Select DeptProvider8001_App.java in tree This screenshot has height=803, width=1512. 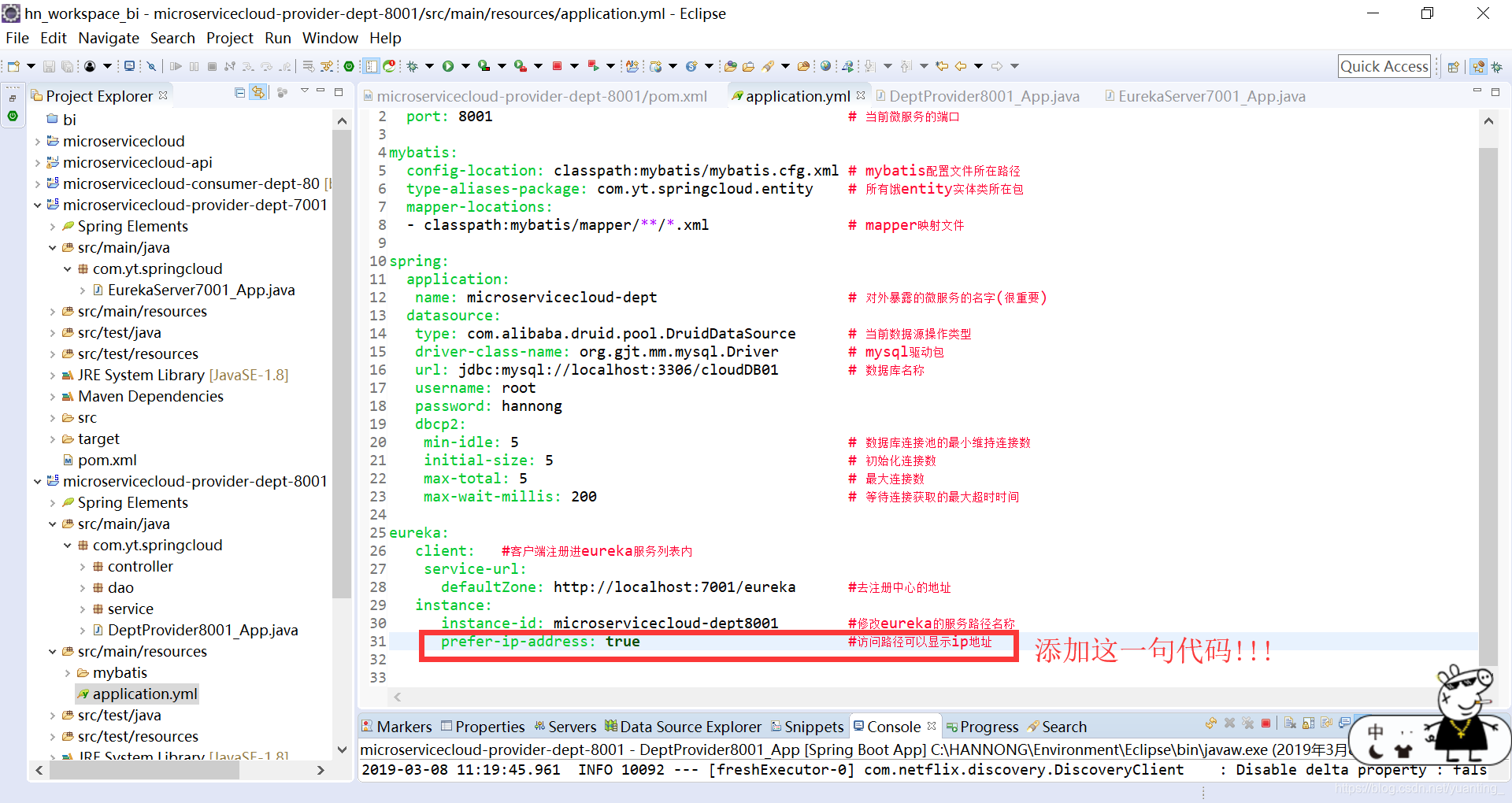point(195,630)
